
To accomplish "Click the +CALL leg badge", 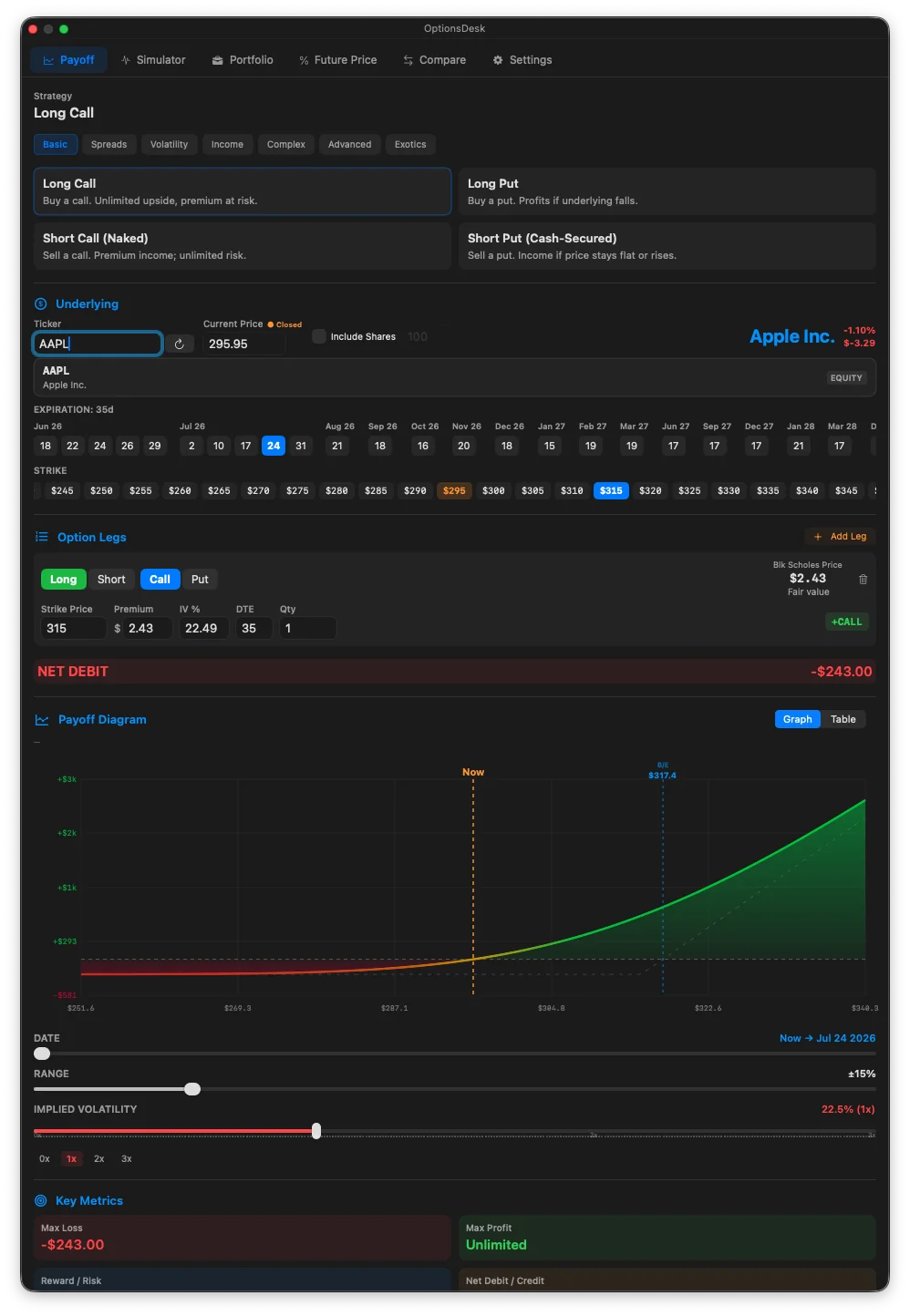I will (846, 622).
